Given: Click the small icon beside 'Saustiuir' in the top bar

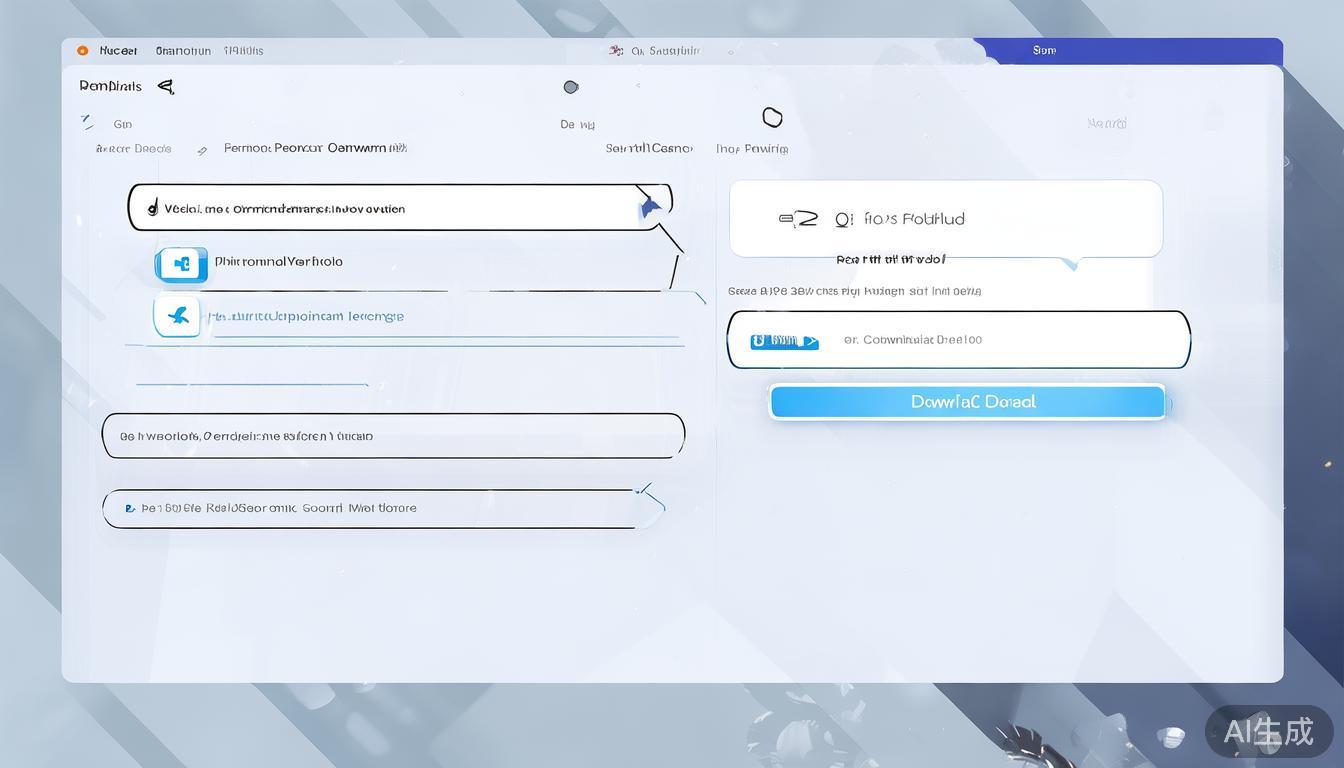Looking at the screenshot, I should 616,51.
